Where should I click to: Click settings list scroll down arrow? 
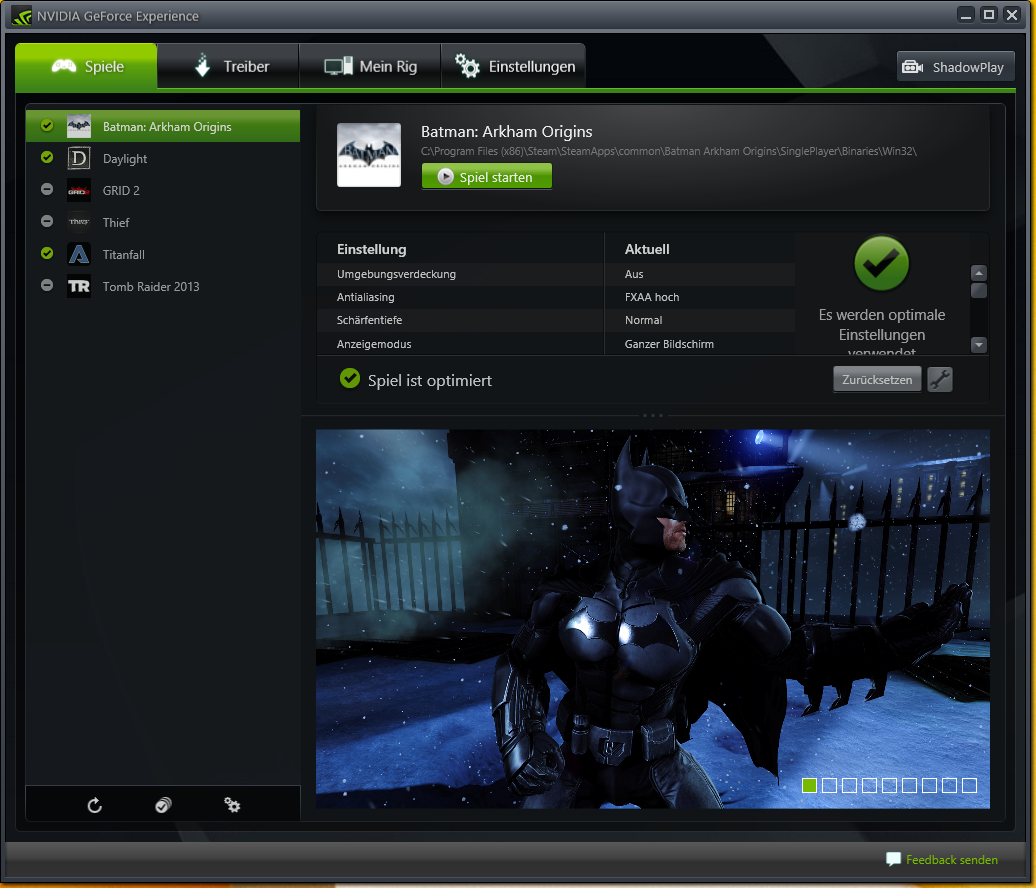click(979, 344)
